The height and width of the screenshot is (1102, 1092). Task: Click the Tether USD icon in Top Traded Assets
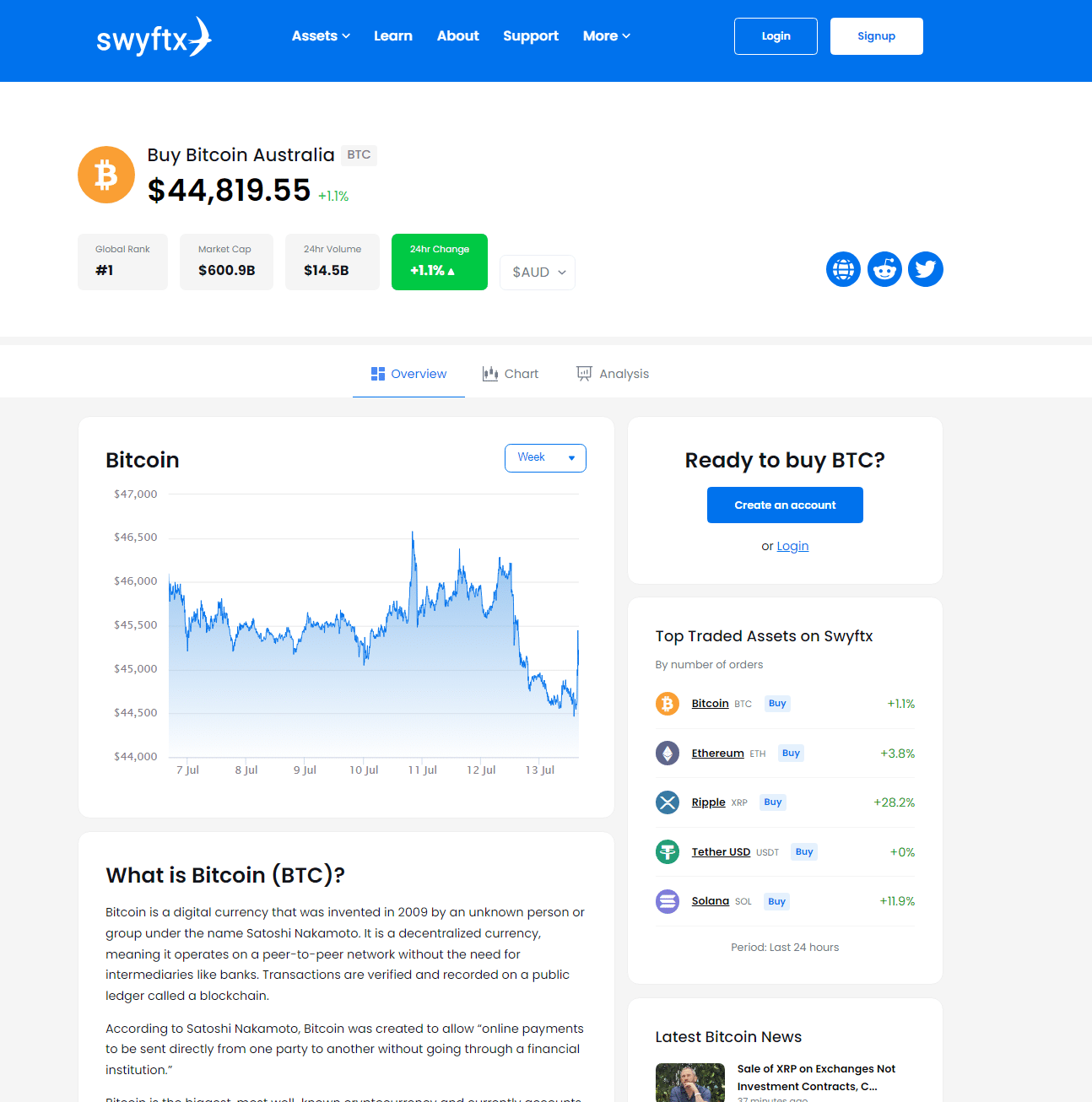[668, 852]
